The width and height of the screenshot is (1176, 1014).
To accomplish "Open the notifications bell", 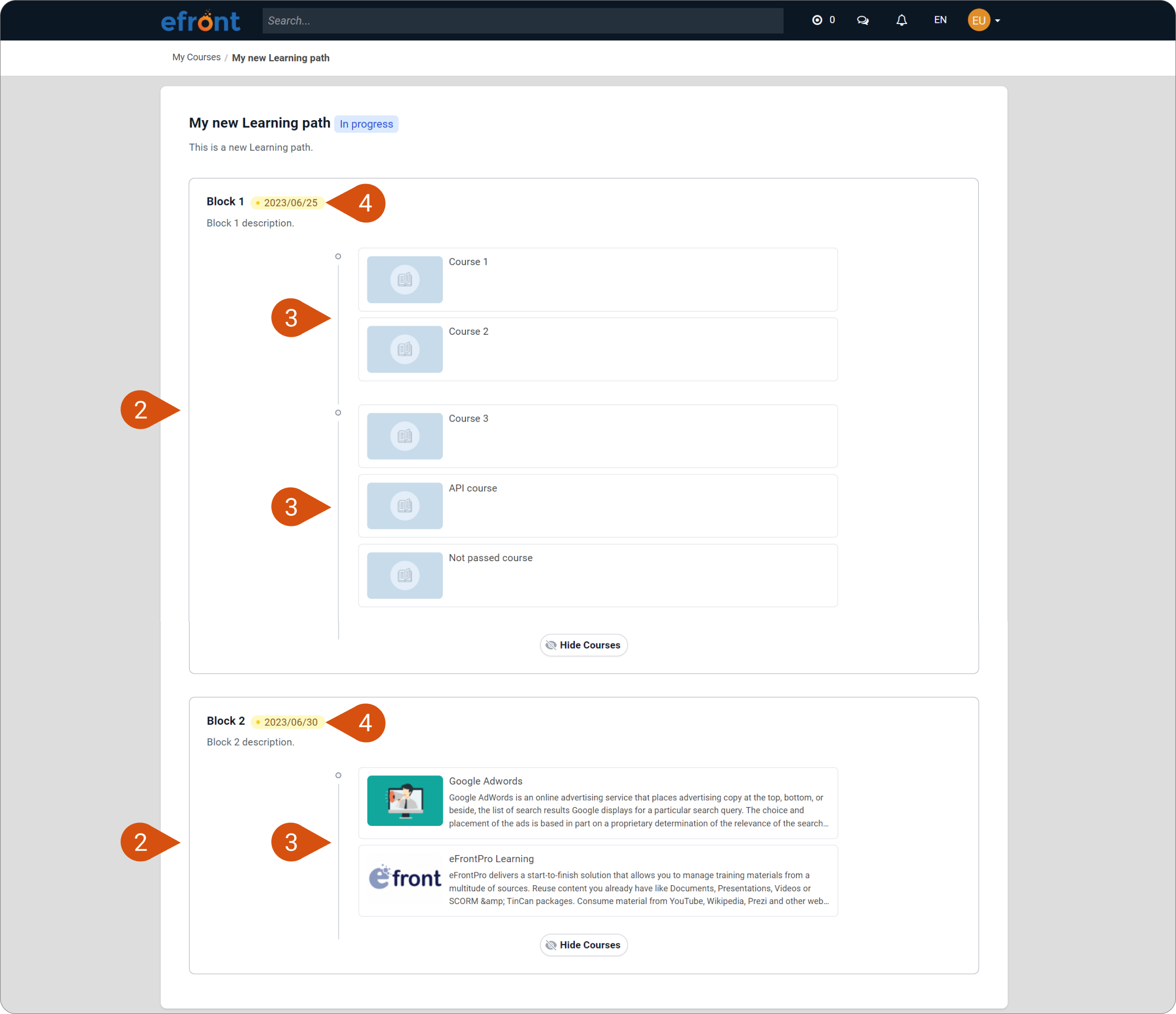I will (x=901, y=20).
